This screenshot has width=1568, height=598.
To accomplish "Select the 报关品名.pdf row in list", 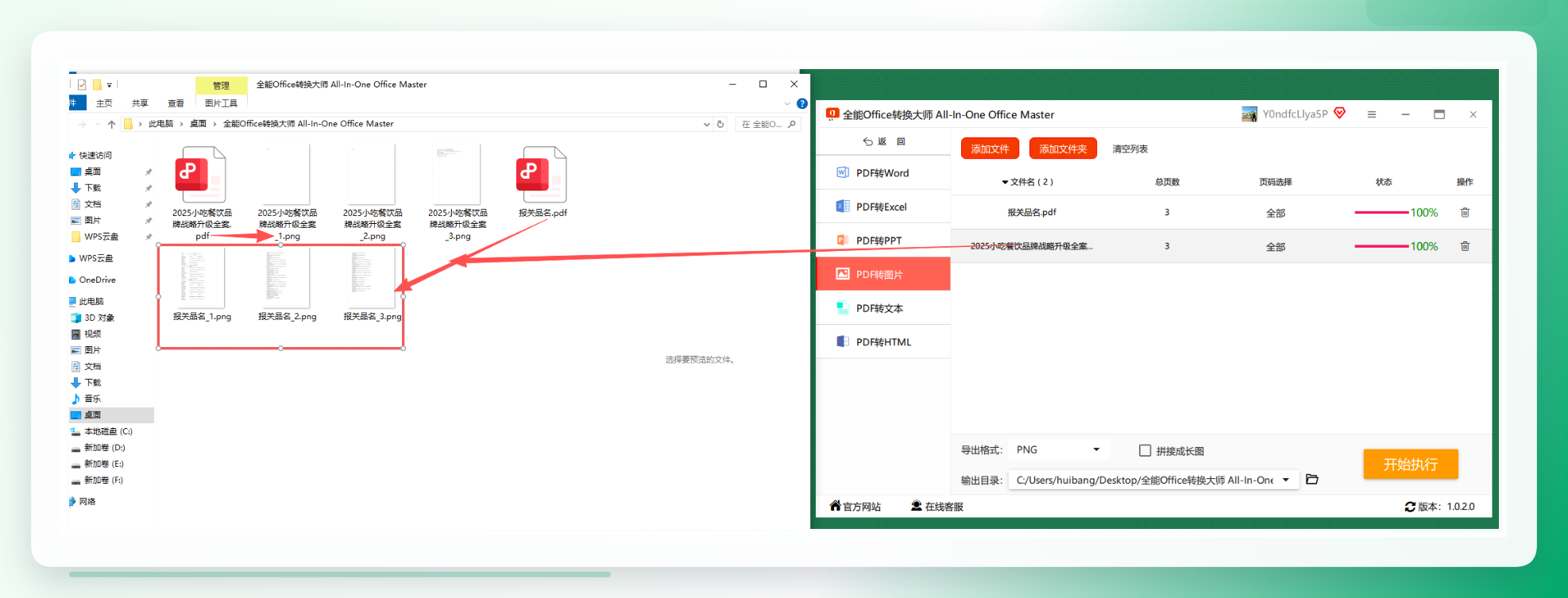I will coord(1221,212).
